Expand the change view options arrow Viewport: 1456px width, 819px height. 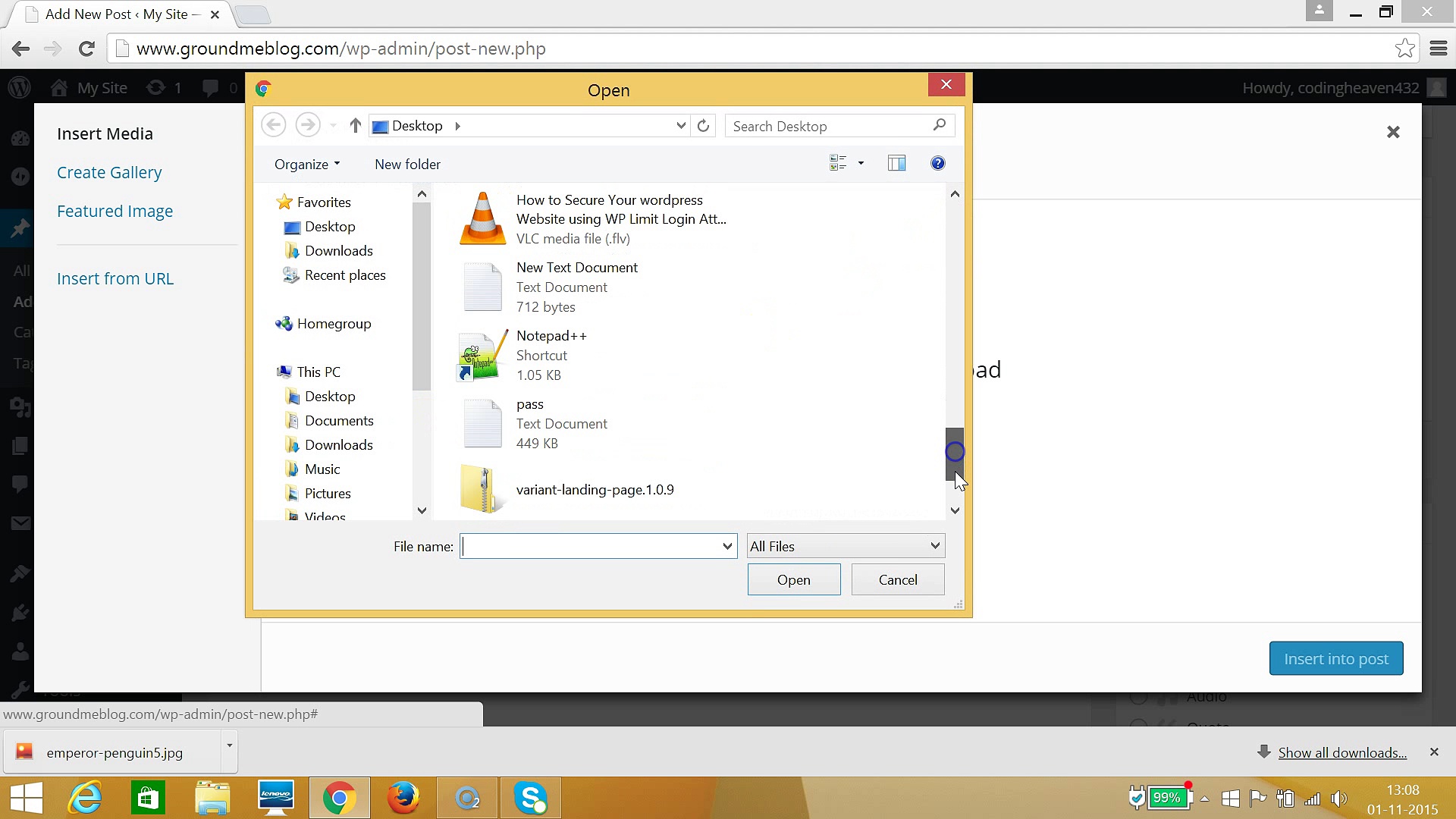(x=861, y=164)
